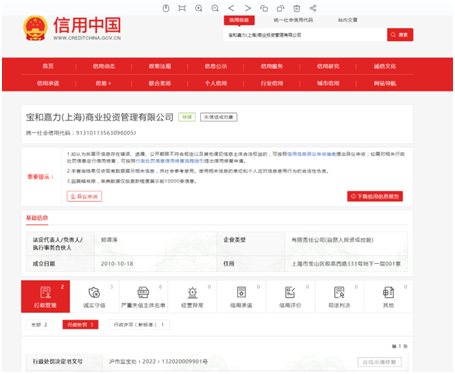This screenshot has height=374, width=455.
Task: Click the national emblem logo
Action: point(35,28)
